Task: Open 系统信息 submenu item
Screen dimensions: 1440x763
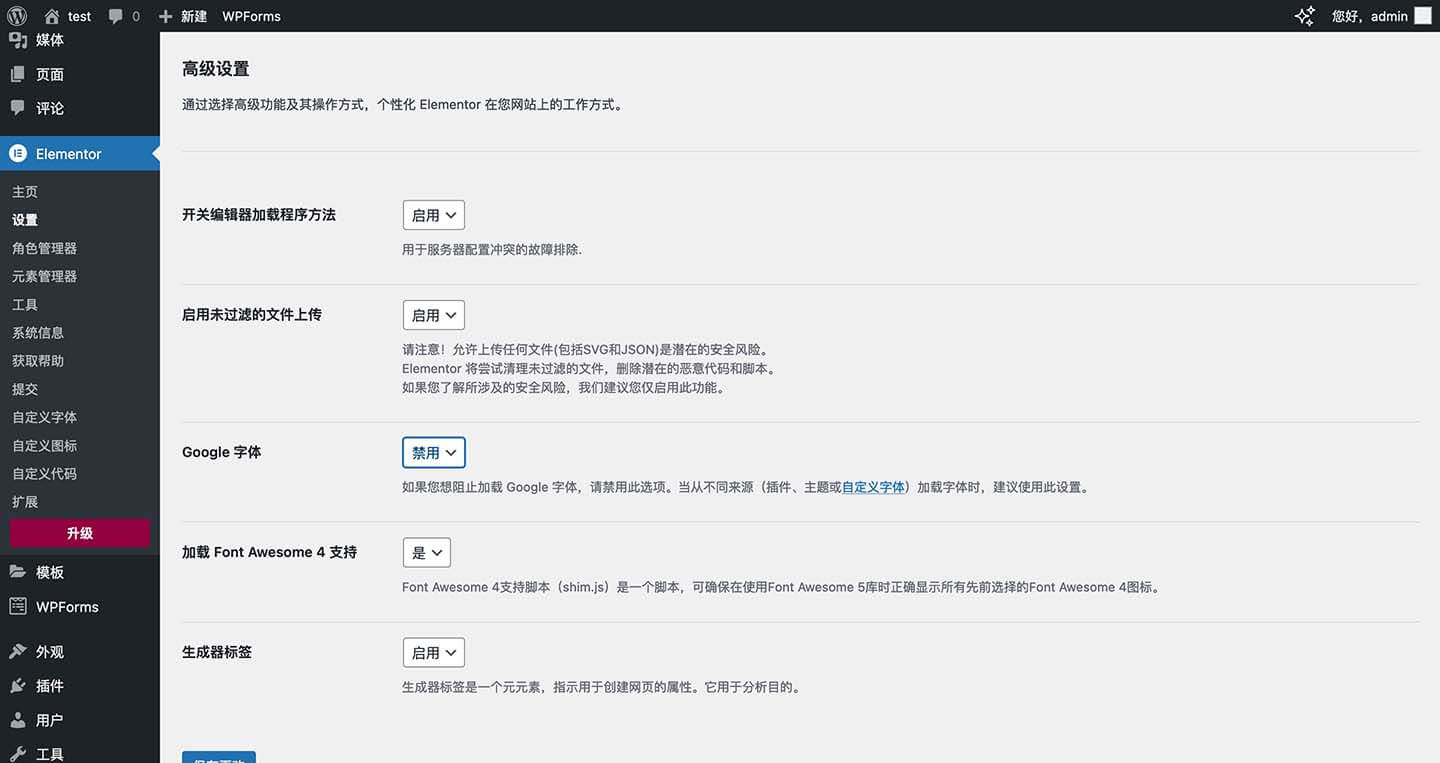Action: pos(38,332)
